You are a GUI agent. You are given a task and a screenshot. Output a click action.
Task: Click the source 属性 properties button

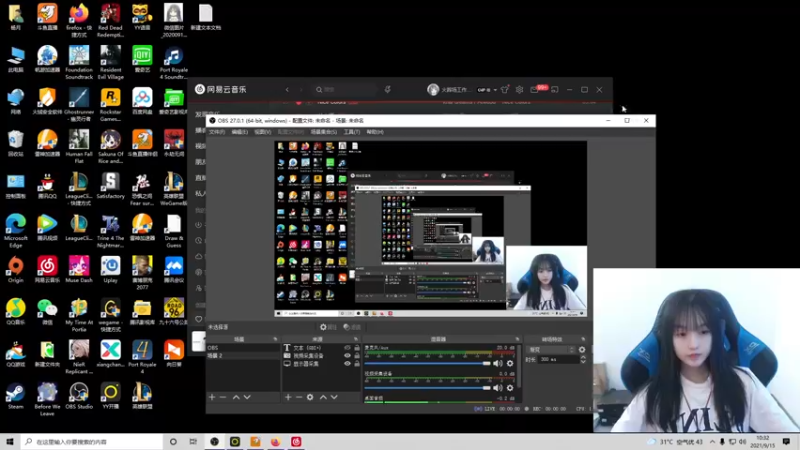tap(328, 327)
